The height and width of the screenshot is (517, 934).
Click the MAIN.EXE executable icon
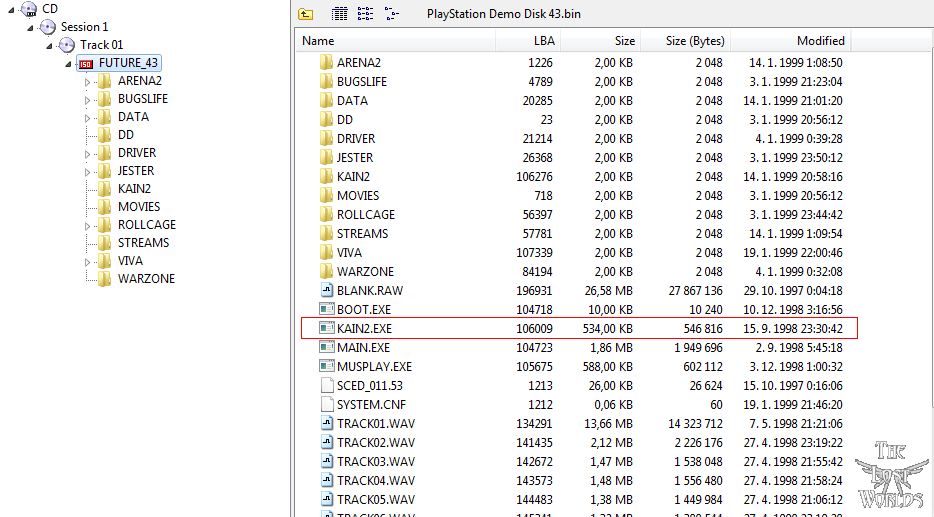tap(326, 347)
